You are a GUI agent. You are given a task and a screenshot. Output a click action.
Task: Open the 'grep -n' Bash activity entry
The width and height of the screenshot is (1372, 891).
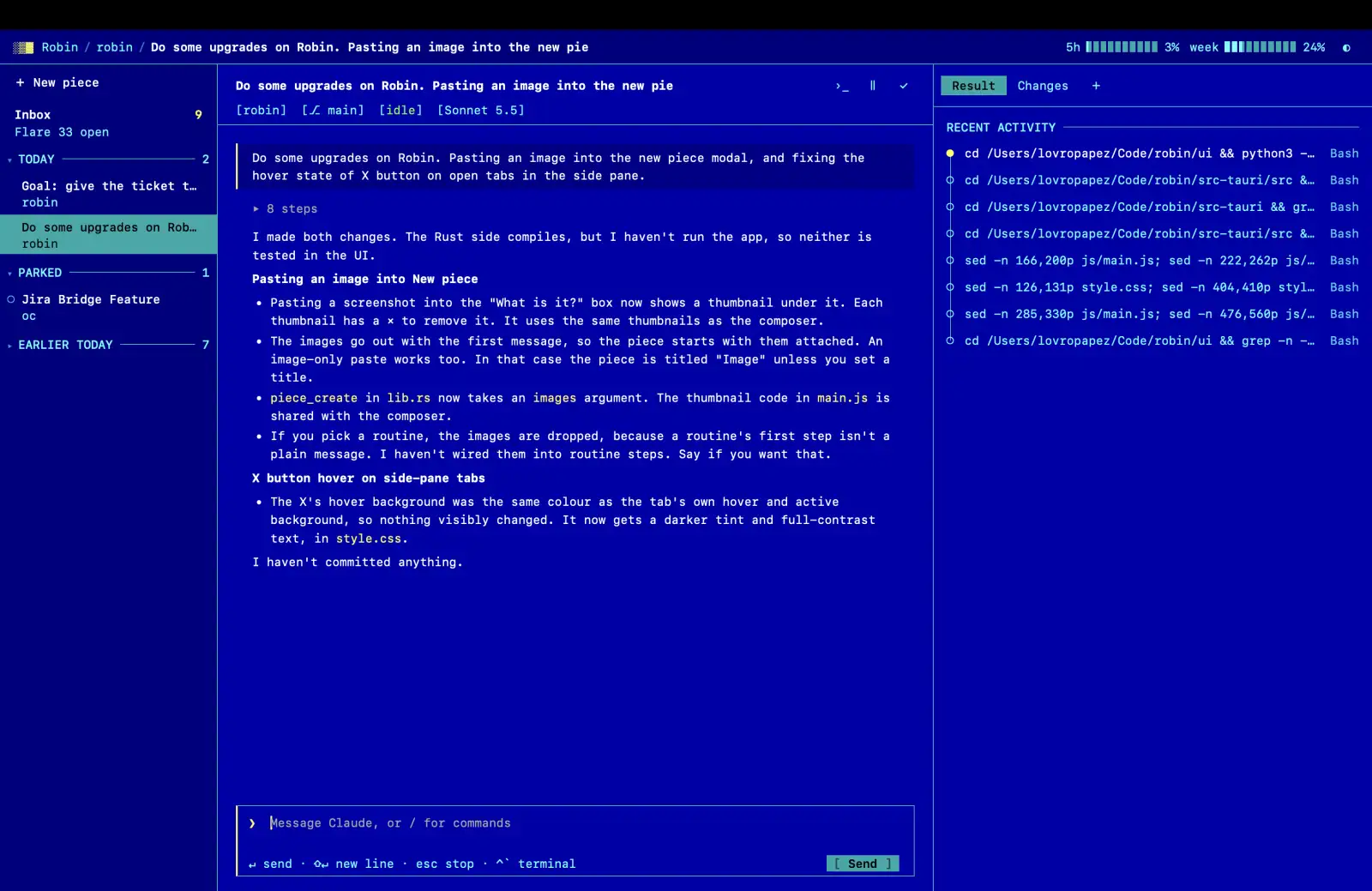click(1152, 340)
